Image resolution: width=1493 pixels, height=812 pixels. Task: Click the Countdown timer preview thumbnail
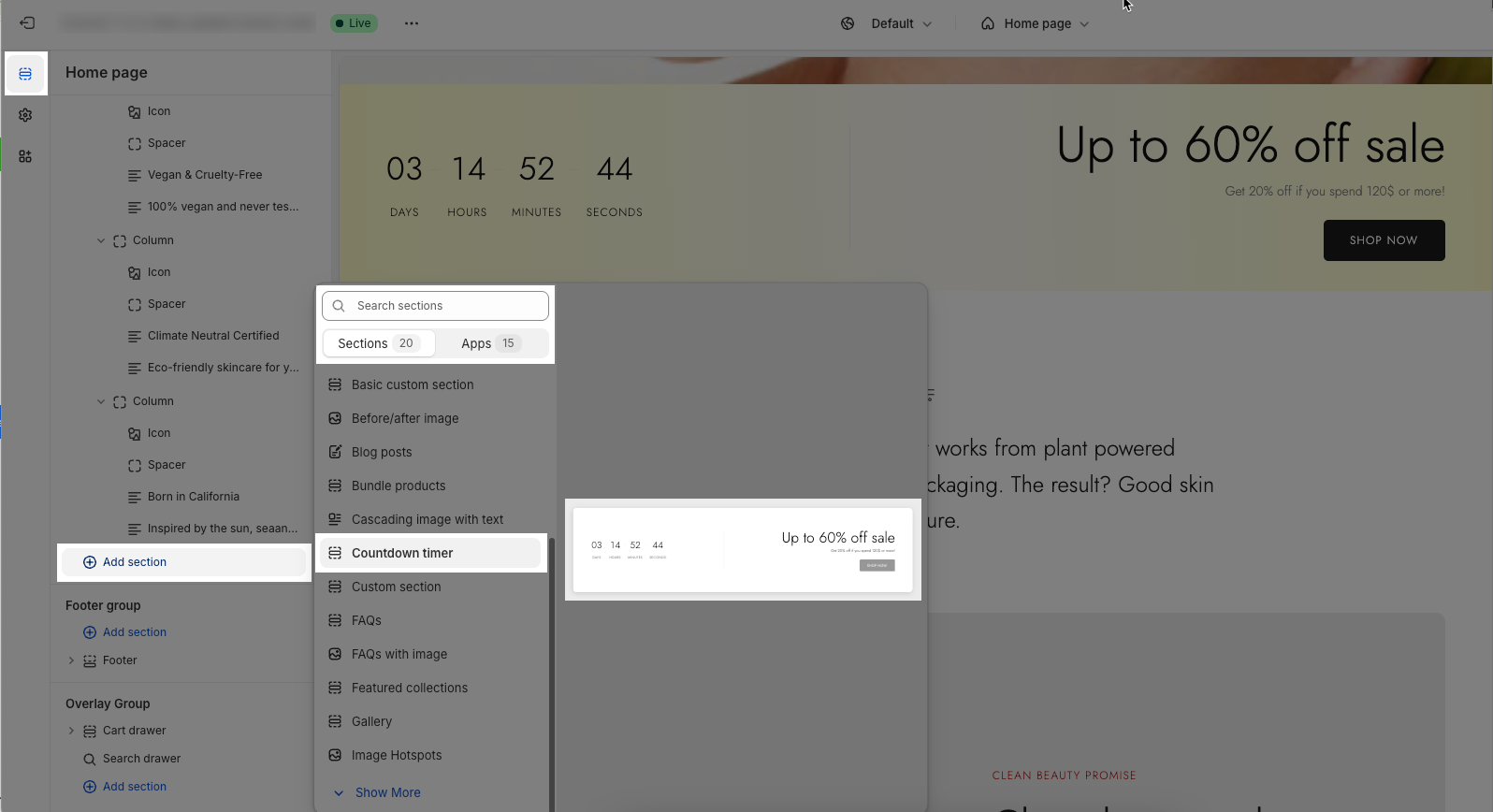point(743,550)
